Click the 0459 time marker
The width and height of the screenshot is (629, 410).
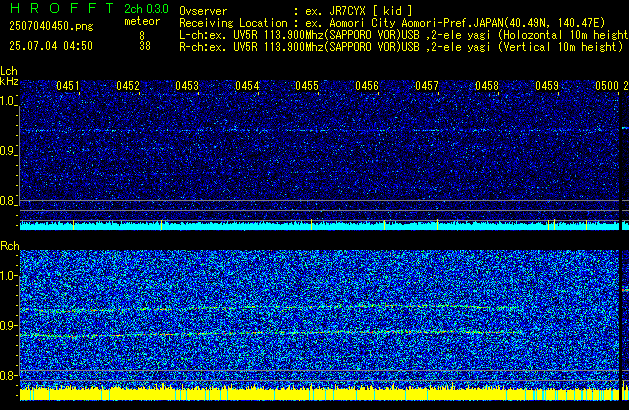[547, 86]
